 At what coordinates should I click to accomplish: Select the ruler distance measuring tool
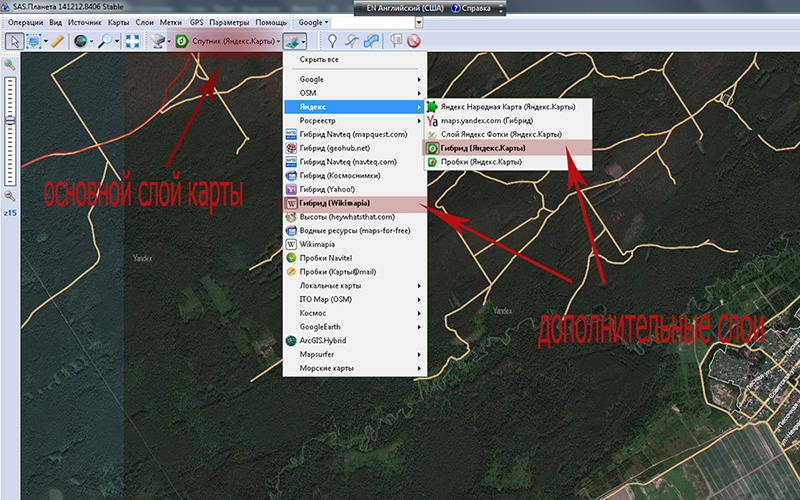pos(58,41)
